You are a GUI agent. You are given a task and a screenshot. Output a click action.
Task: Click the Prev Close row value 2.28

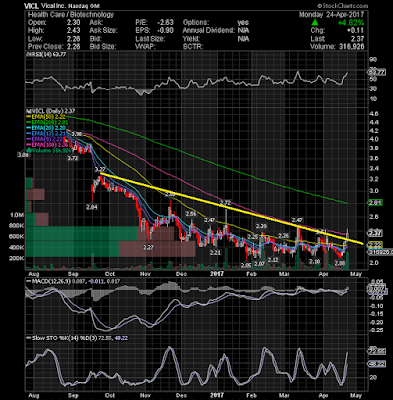pyautogui.click(x=73, y=46)
